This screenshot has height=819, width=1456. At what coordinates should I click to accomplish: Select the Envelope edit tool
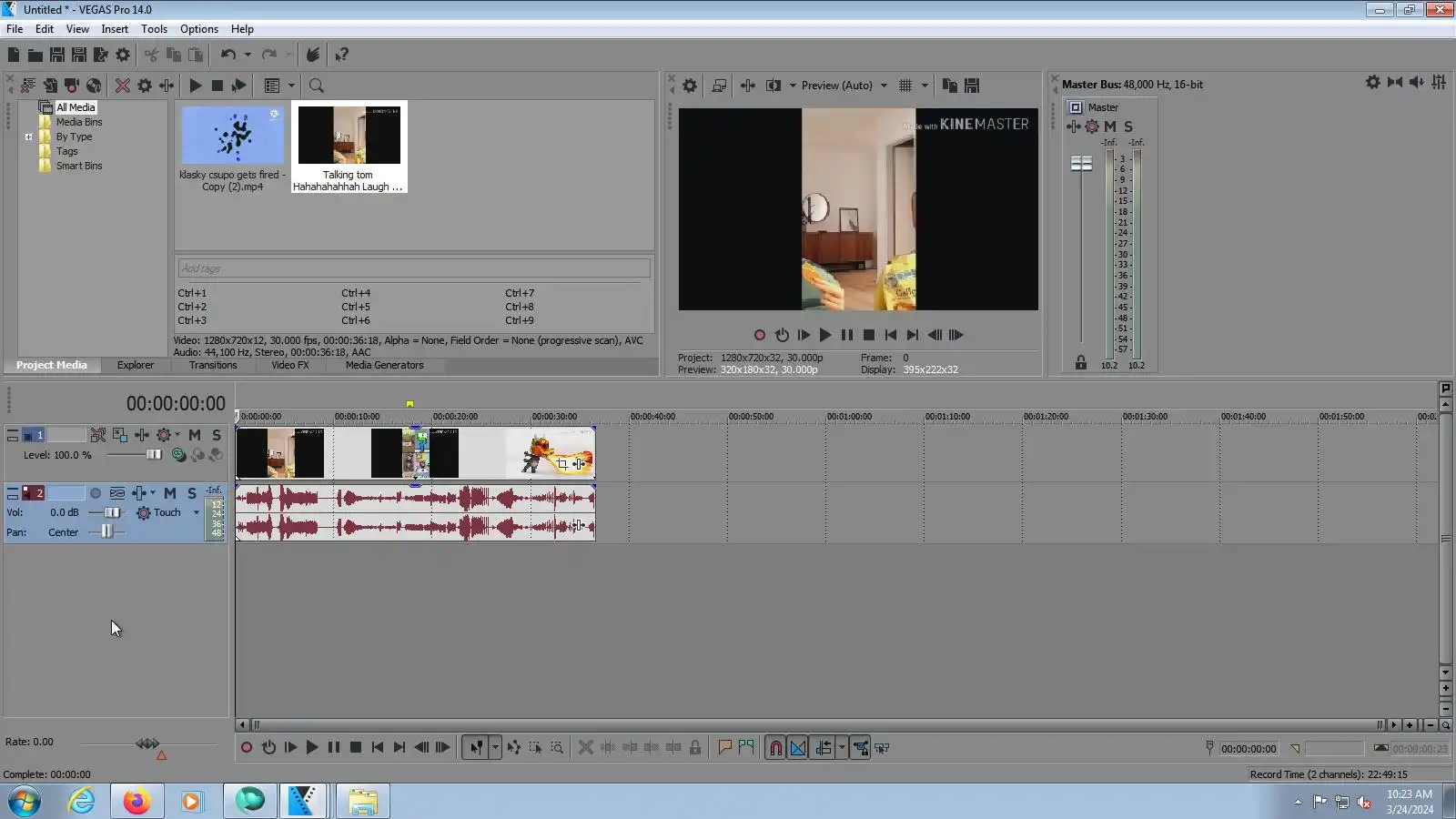tap(514, 748)
